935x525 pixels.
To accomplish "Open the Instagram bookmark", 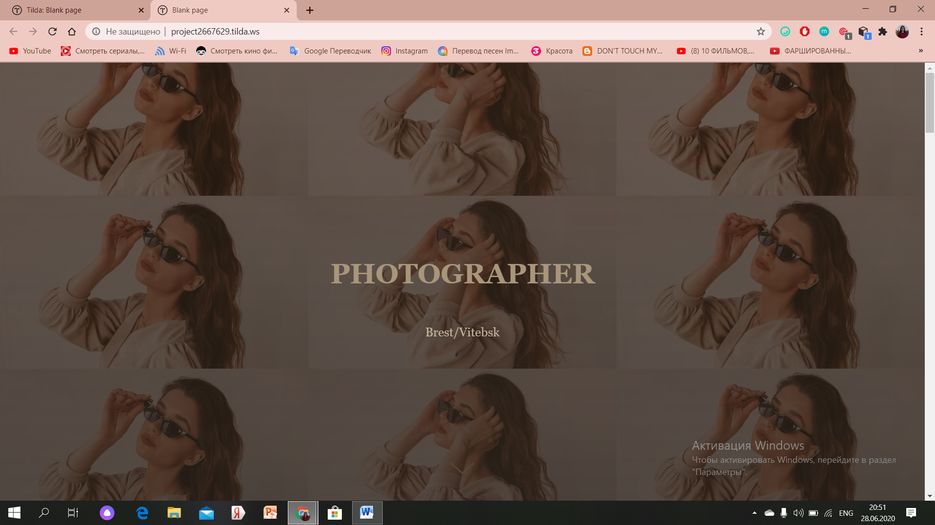I will click(x=404, y=51).
